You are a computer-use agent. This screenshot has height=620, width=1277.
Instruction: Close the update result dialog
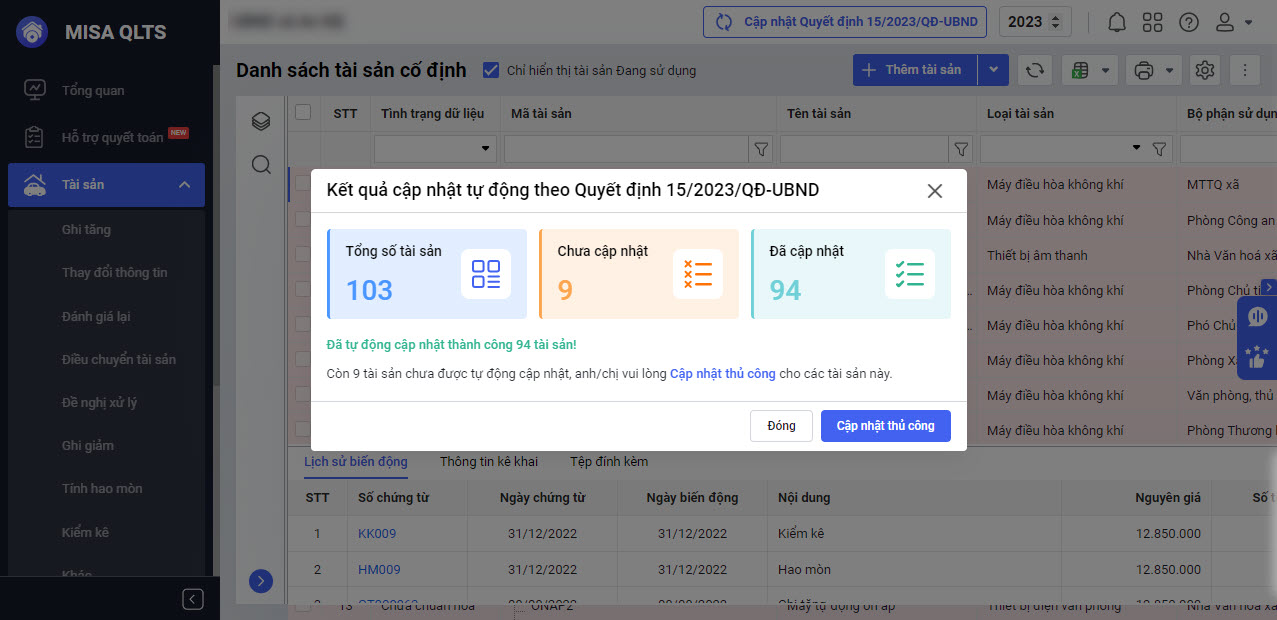tap(934, 191)
